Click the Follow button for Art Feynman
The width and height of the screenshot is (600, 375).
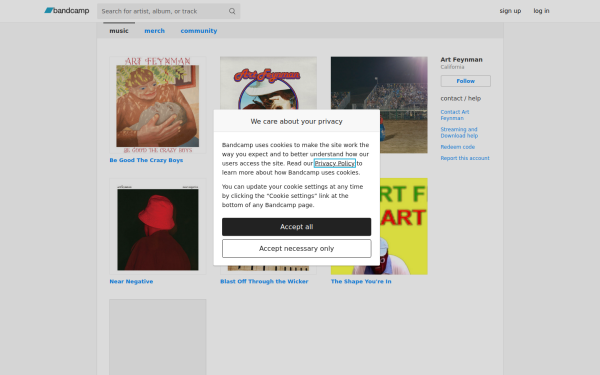(465, 81)
